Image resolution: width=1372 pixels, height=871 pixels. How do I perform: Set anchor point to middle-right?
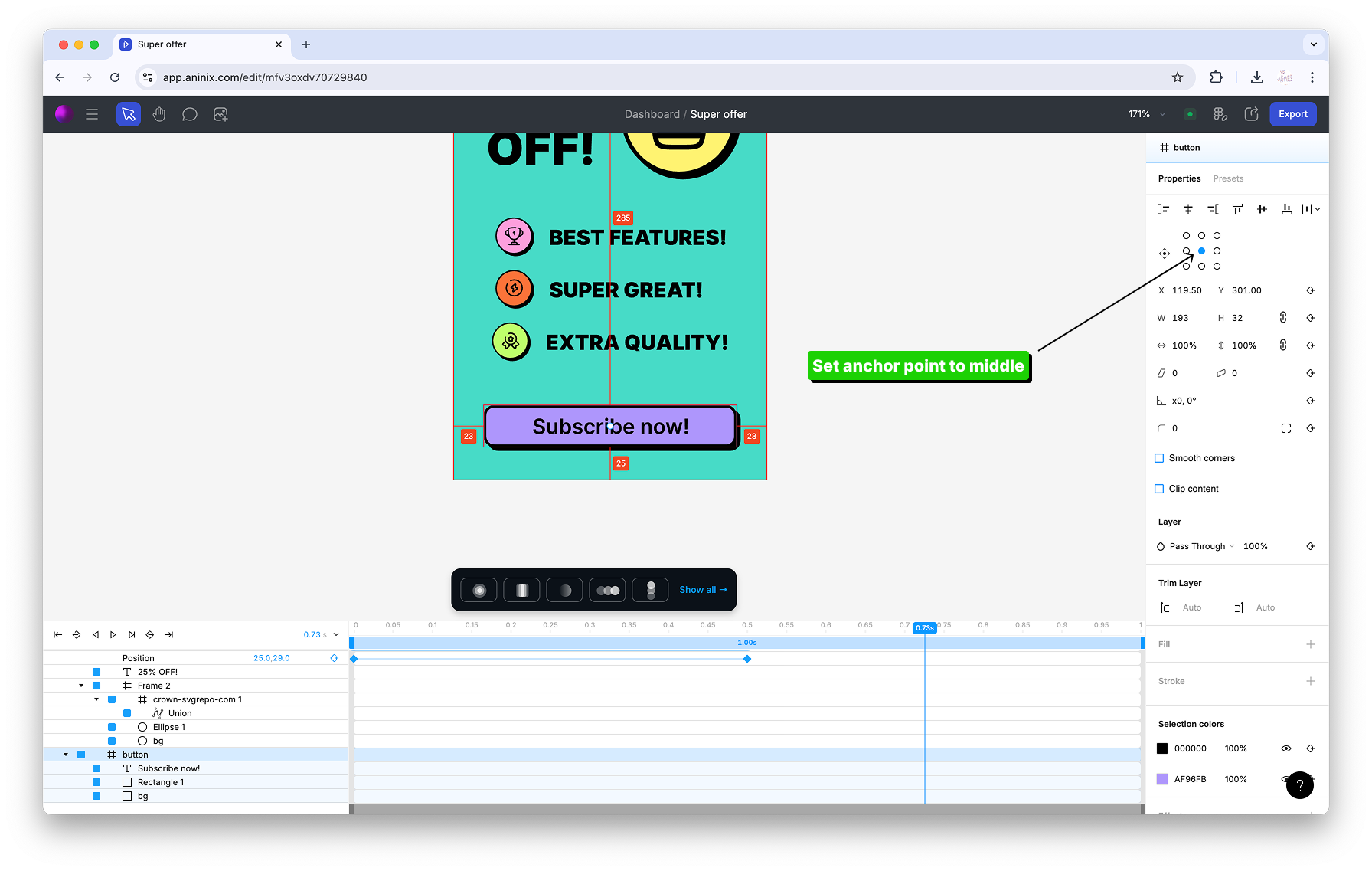pyautogui.click(x=1217, y=251)
